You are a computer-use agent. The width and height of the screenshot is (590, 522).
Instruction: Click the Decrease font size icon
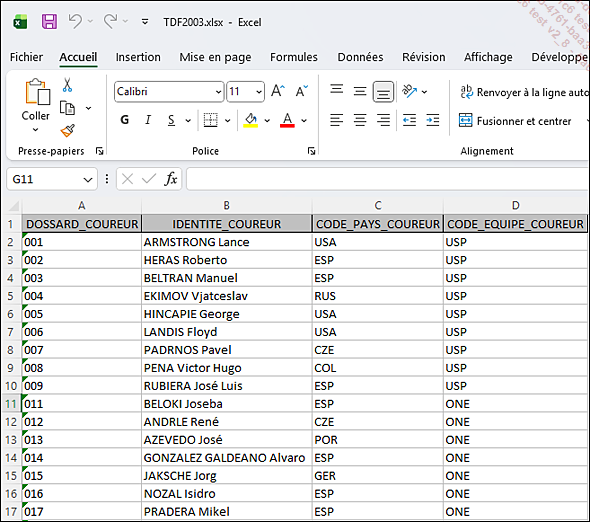click(301, 91)
